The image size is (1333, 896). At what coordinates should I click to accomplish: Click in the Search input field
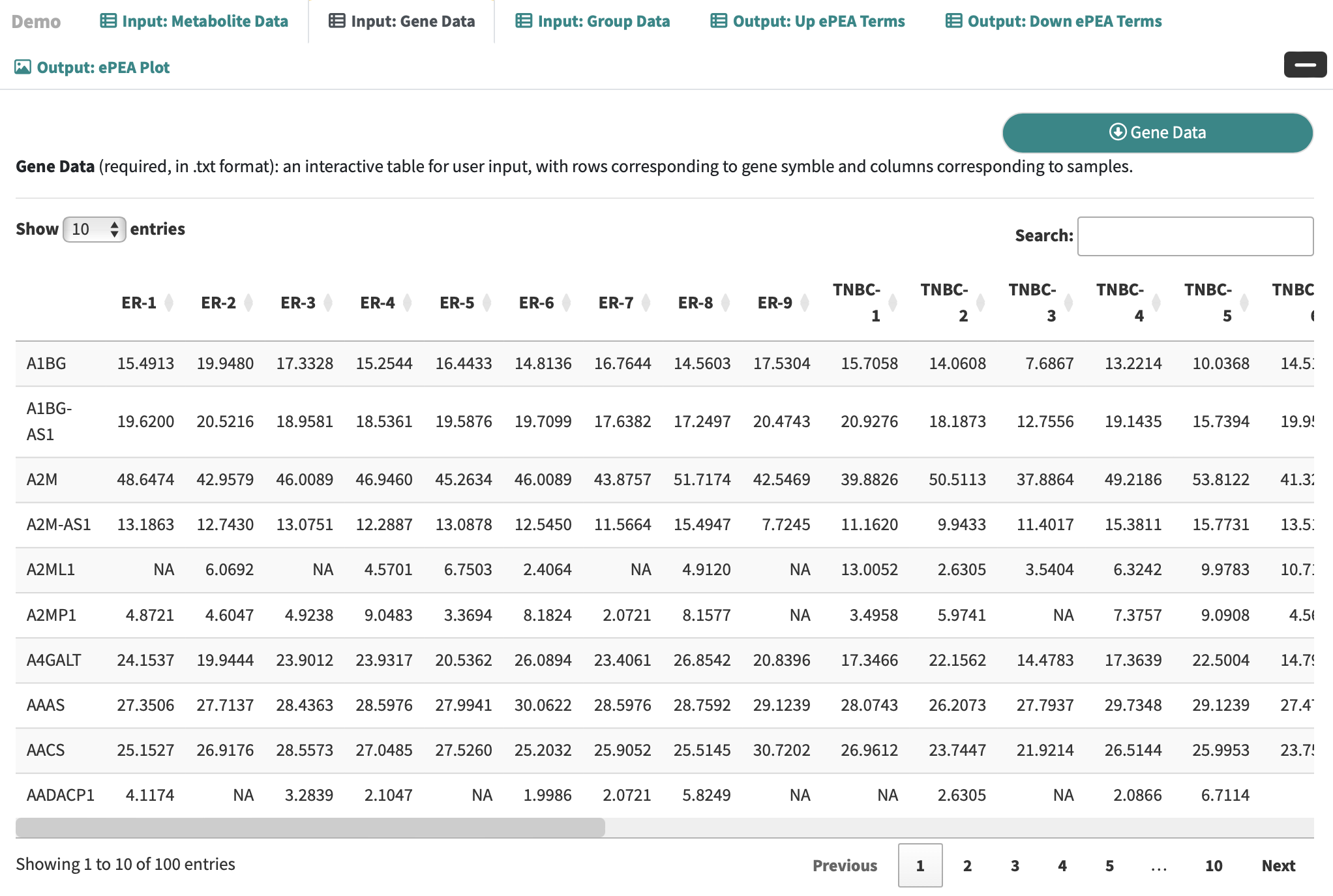1195,236
